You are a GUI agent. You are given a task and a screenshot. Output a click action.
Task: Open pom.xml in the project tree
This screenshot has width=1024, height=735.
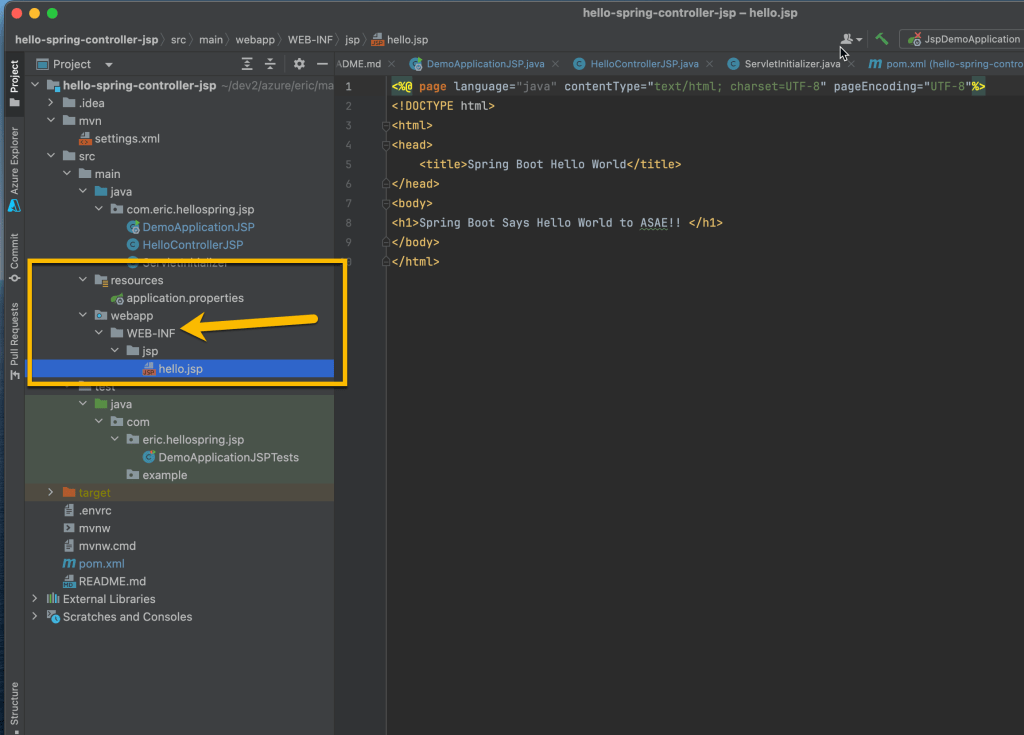coord(99,564)
